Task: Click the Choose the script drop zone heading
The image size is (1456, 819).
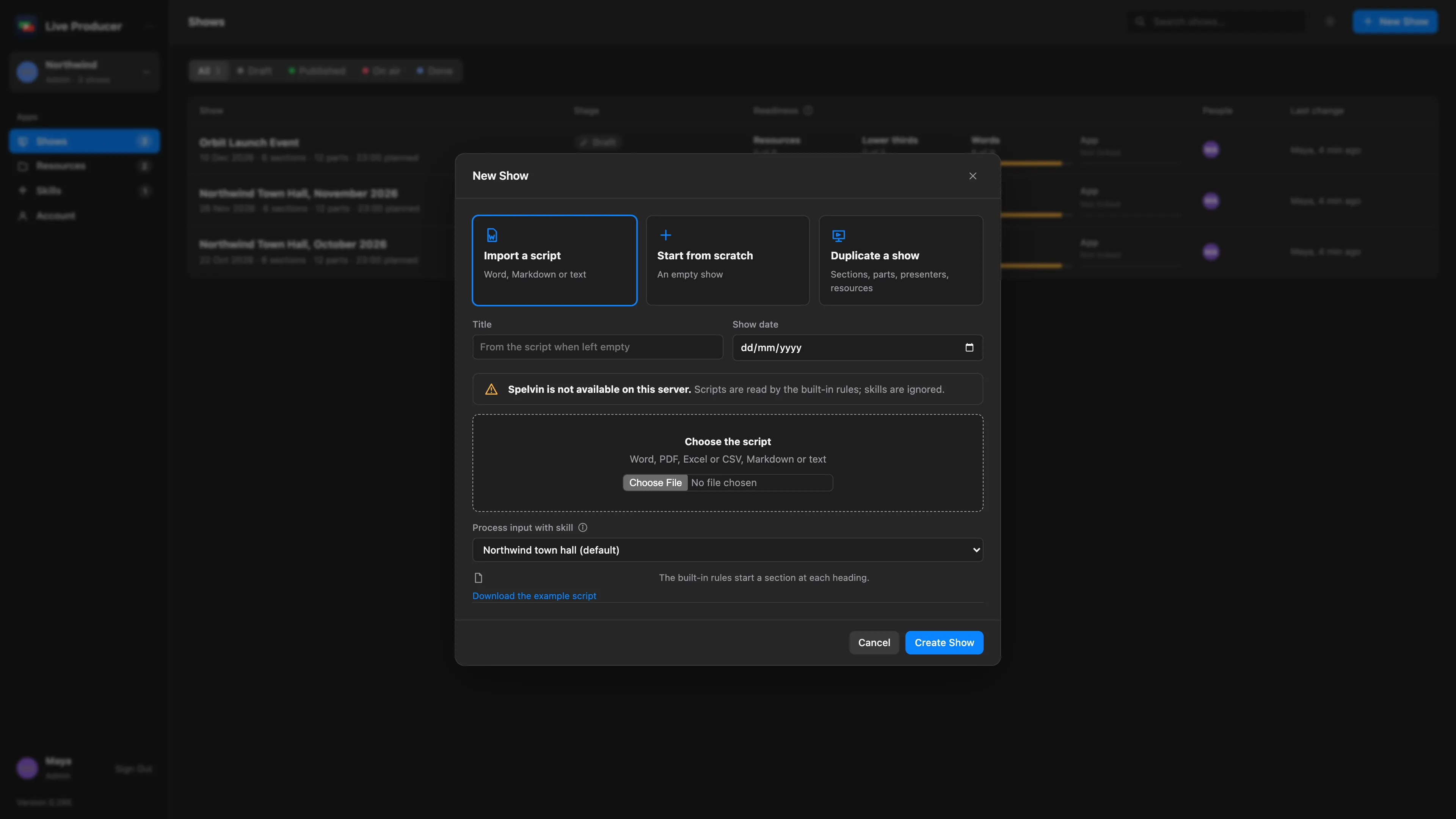Action: point(728,441)
